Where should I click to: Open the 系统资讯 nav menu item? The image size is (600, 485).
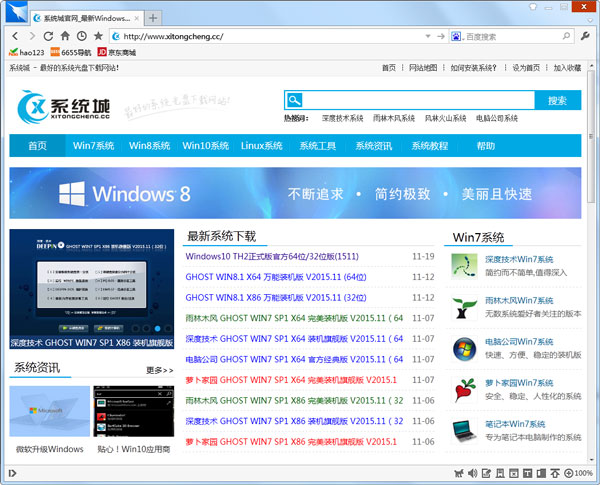pyautogui.click(x=373, y=145)
